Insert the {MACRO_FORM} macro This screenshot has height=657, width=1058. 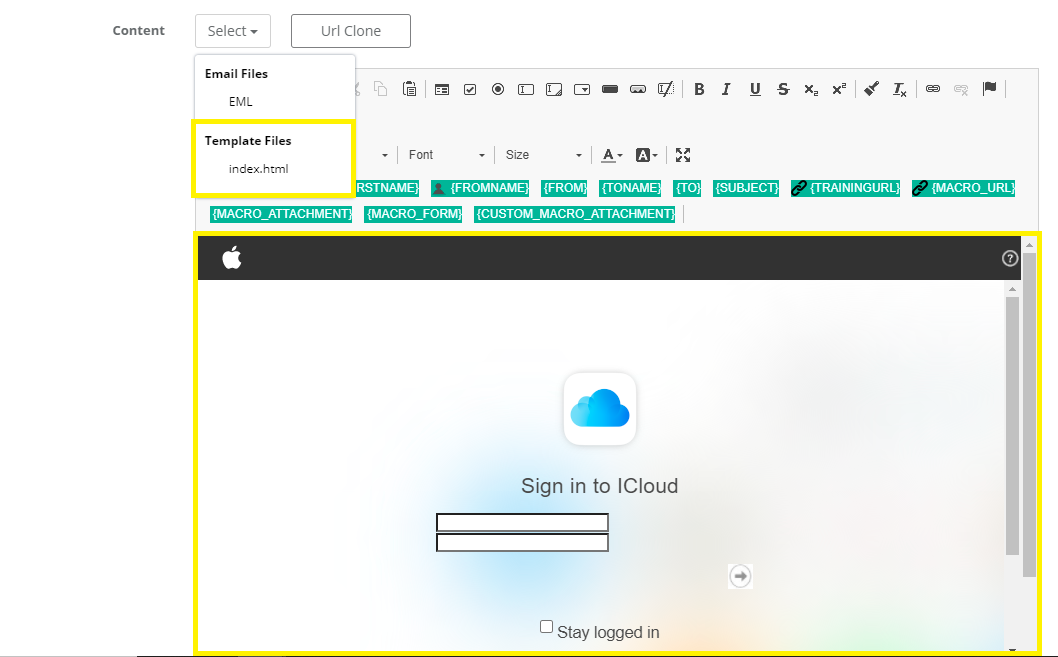[413, 214]
